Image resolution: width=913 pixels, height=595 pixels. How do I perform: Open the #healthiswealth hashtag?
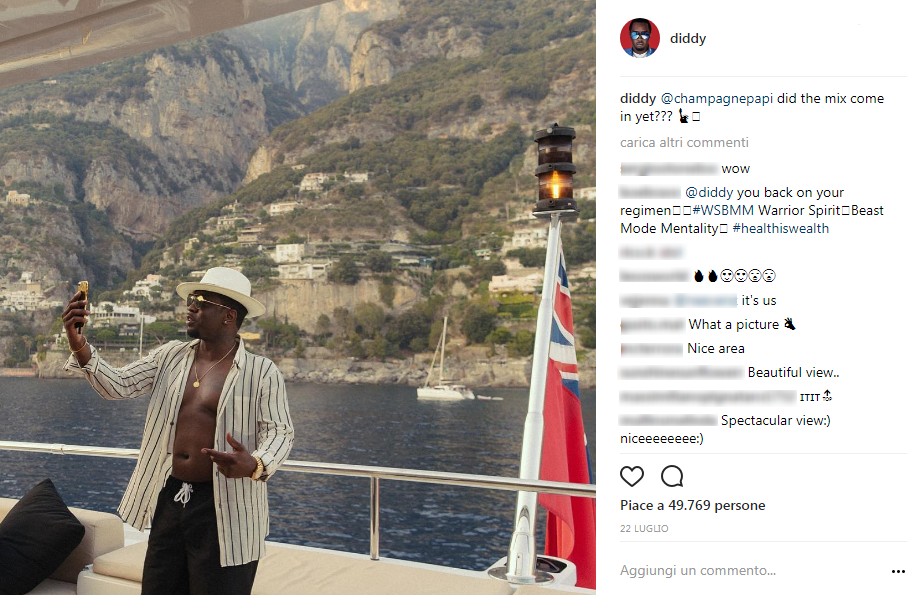780,228
